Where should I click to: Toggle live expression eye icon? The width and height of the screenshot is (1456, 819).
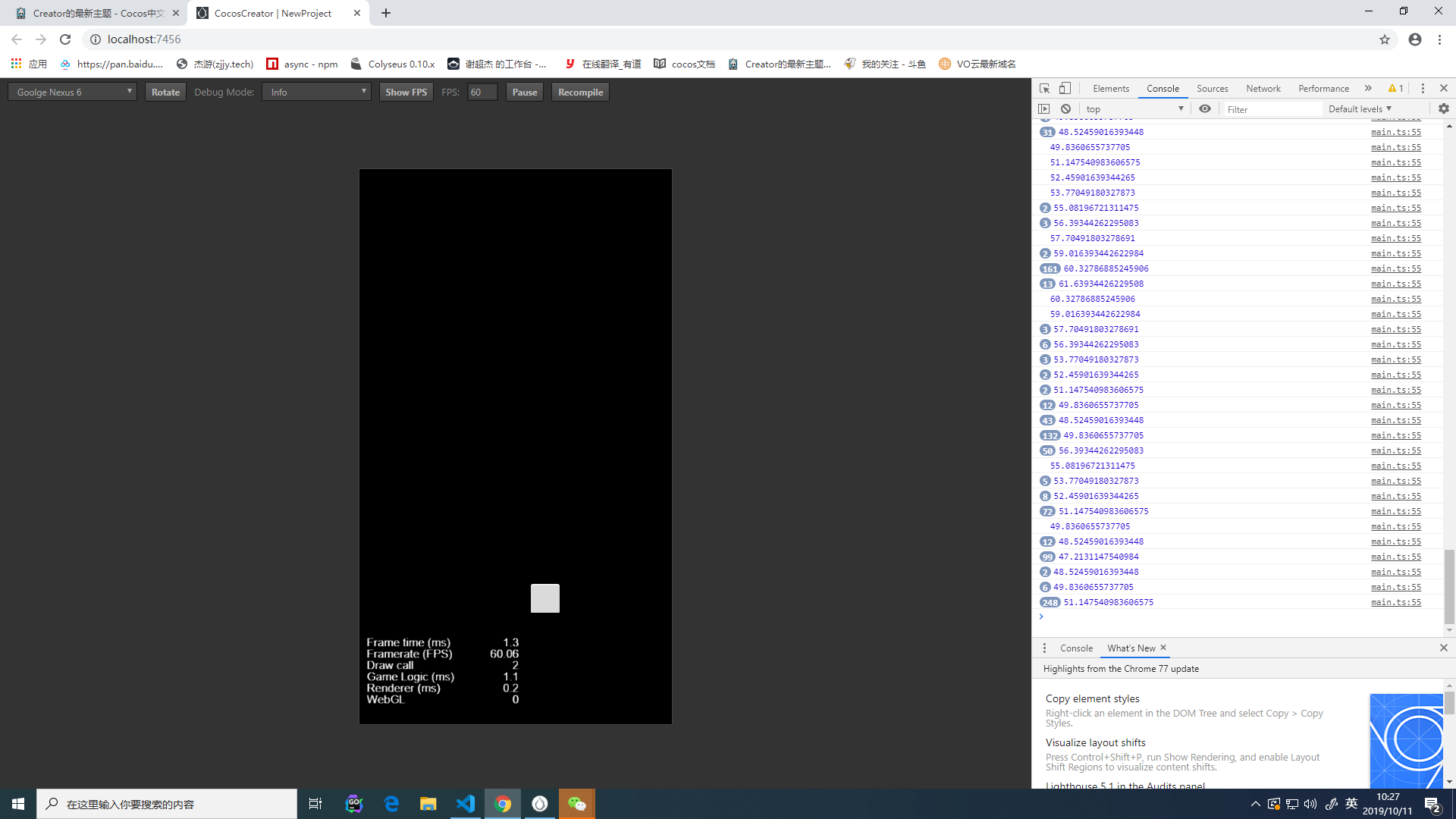(x=1205, y=108)
